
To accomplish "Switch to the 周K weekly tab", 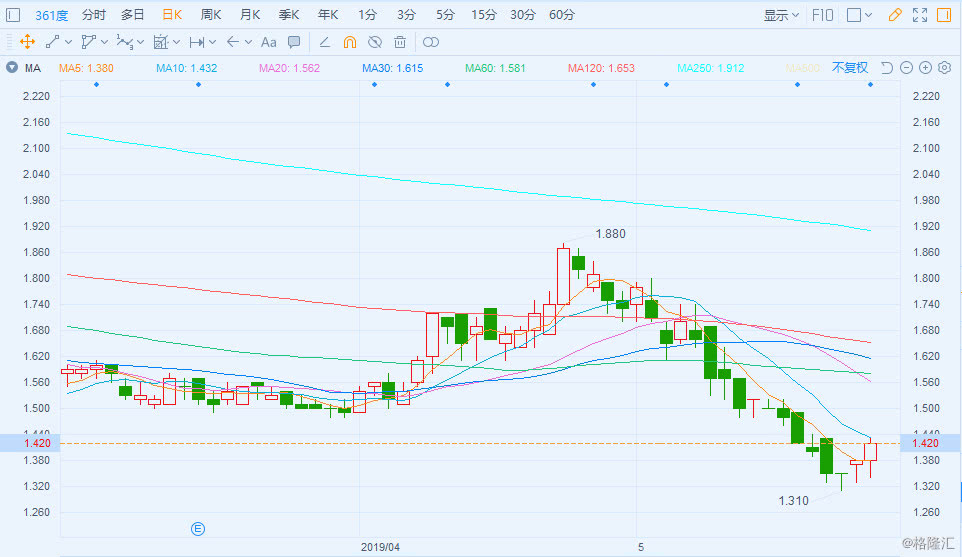I will pyautogui.click(x=210, y=15).
